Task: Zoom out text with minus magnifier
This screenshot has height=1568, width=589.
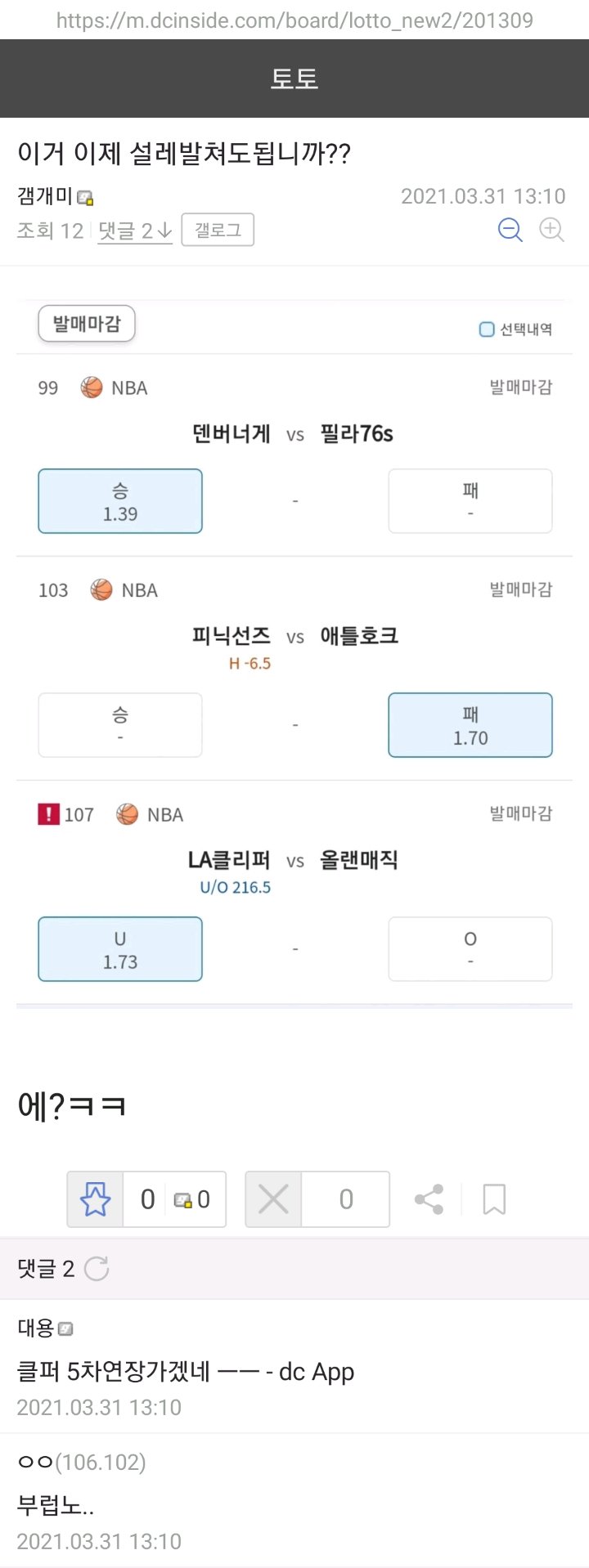Action: [510, 231]
